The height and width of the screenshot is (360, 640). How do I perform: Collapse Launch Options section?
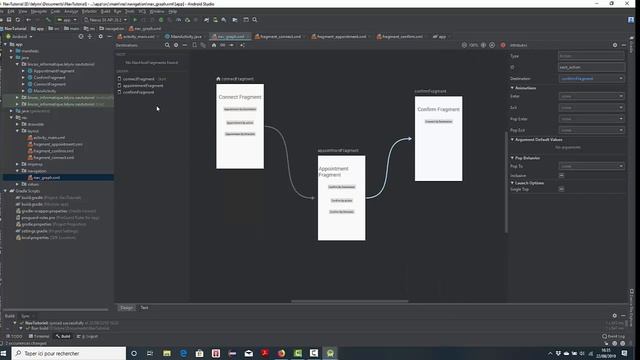pyautogui.click(x=512, y=183)
